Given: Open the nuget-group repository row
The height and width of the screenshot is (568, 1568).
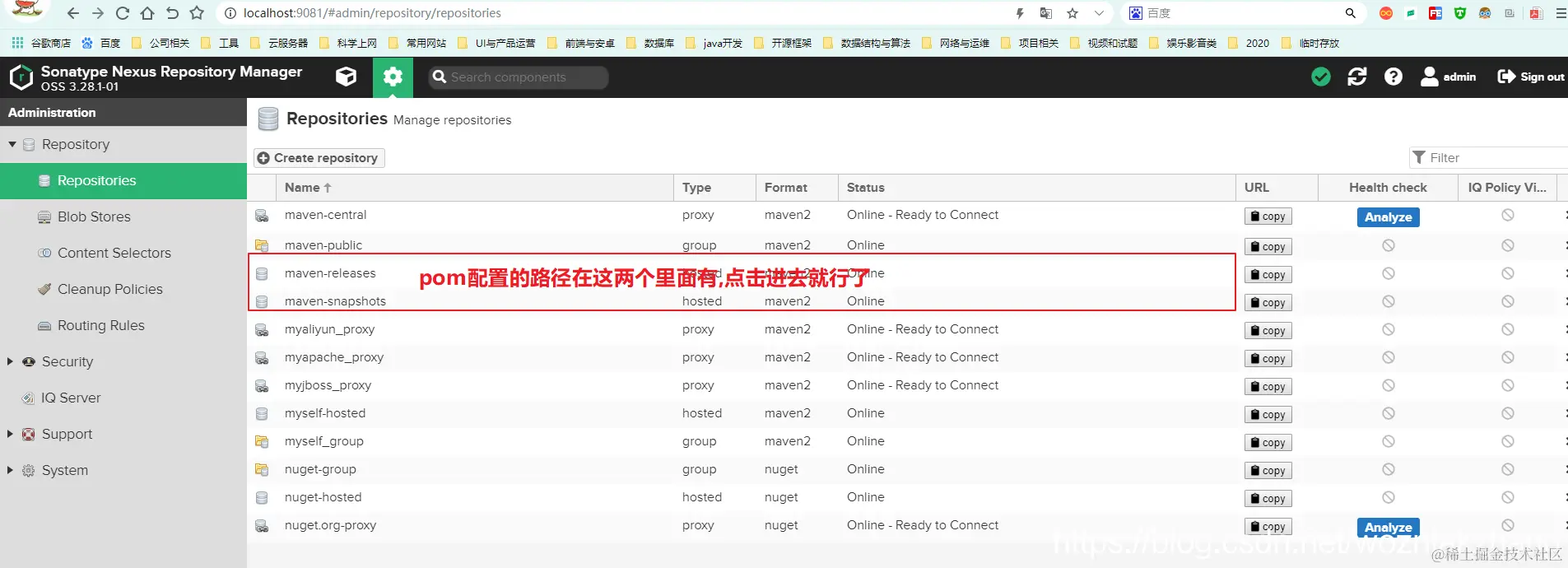Looking at the screenshot, I should [x=907, y=469].
